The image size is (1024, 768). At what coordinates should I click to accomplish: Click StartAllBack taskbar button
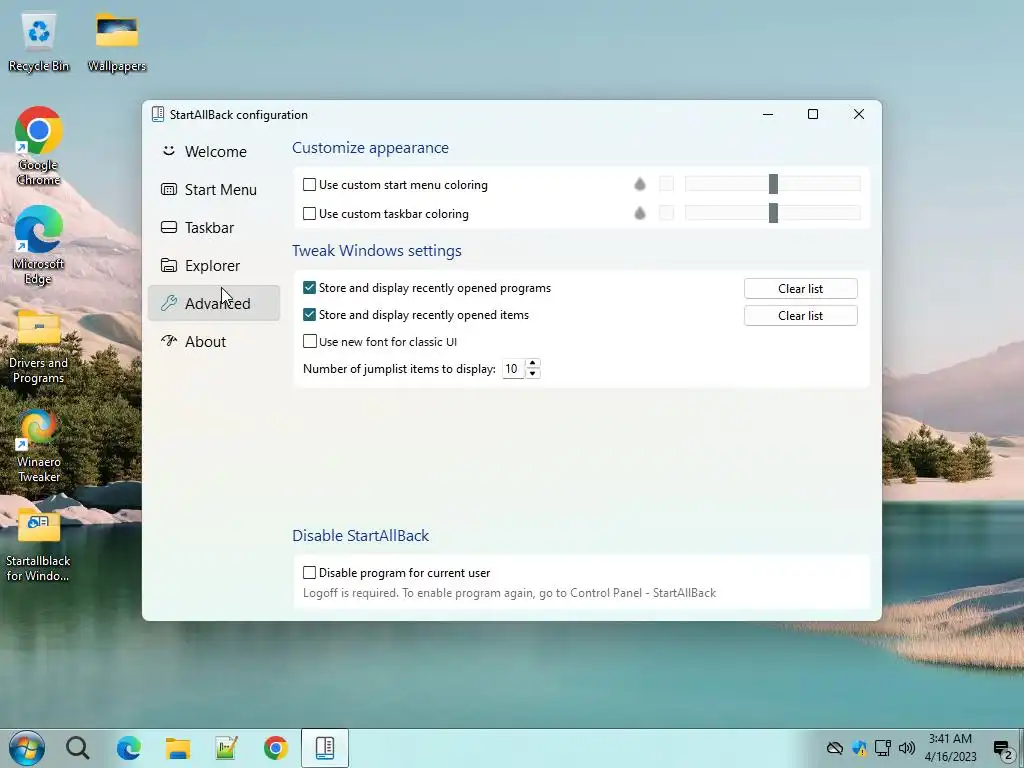pos(325,748)
